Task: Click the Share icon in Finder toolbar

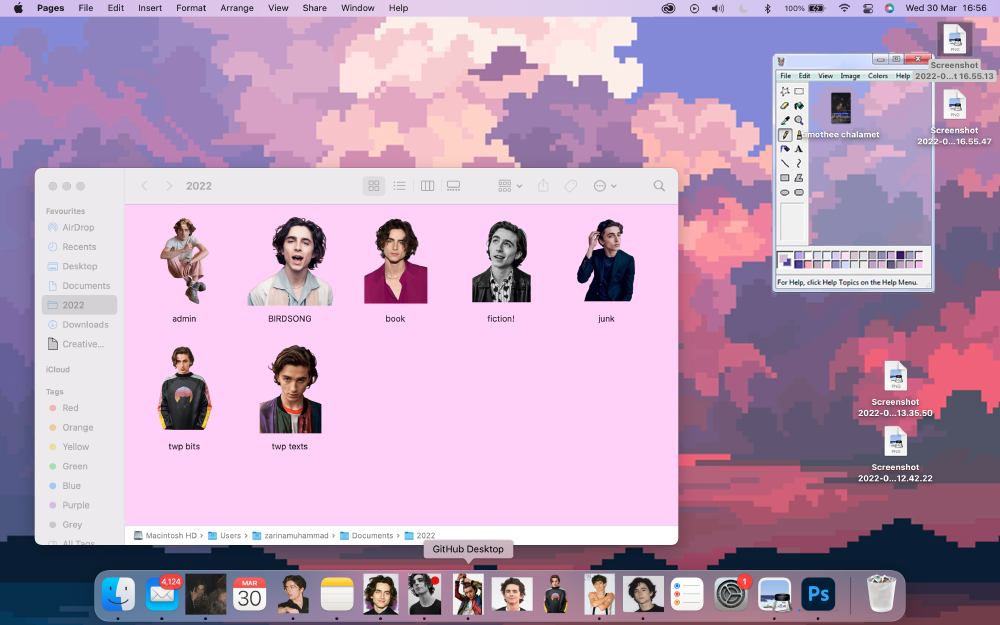Action: (x=543, y=186)
